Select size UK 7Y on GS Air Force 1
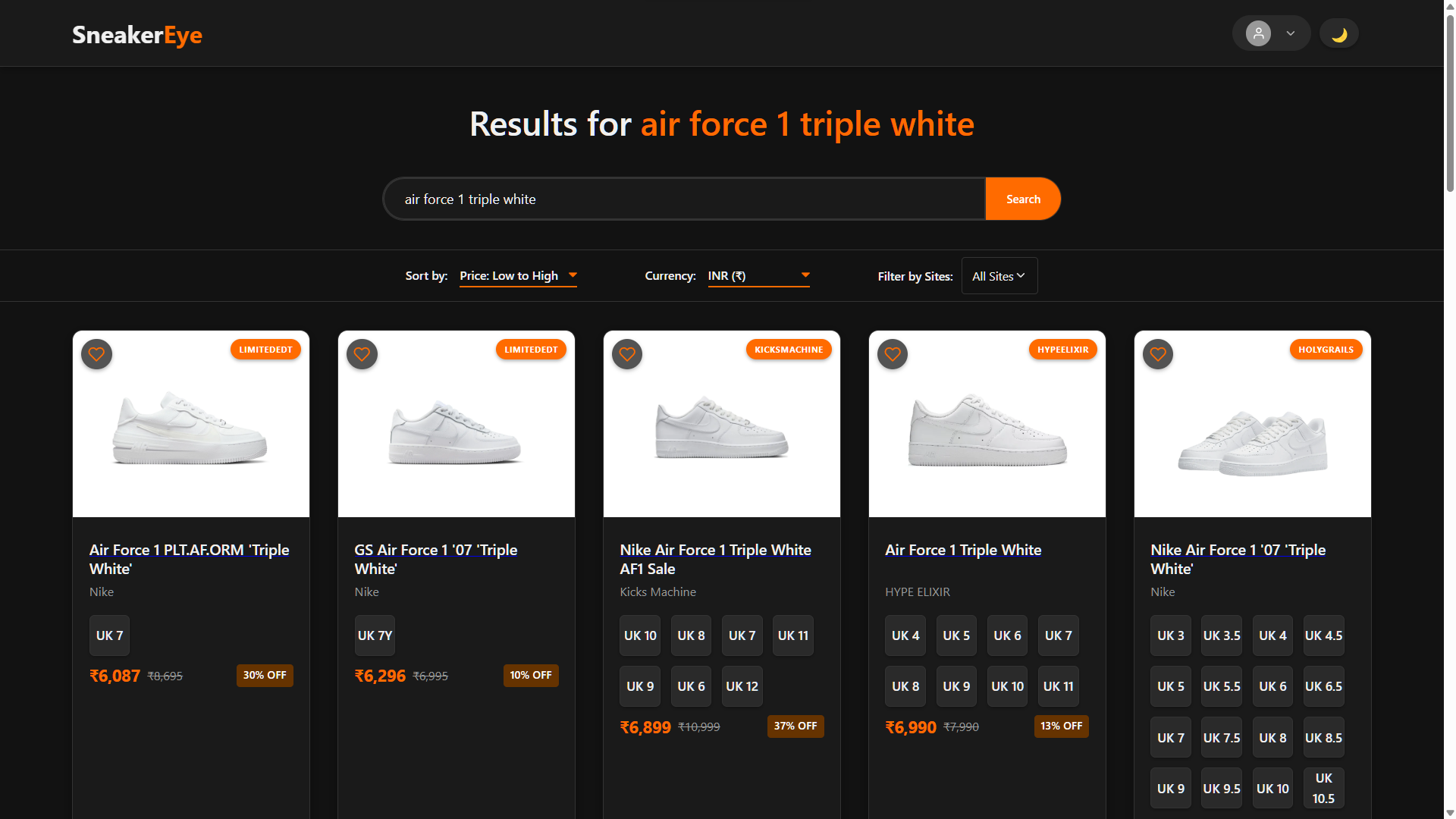This screenshot has width=1456, height=819. click(375, 635)
